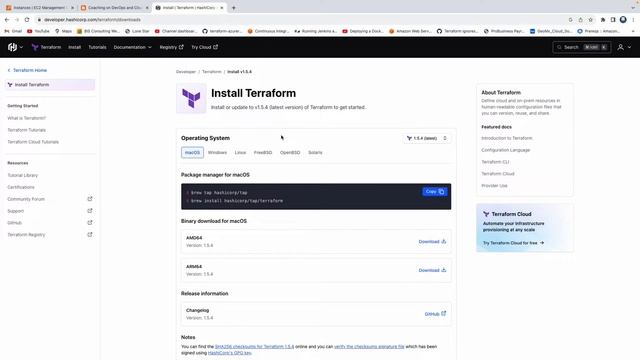Download the AMD64 macOS binary
This screenshot has width=640, height=360.
point(432,242)
